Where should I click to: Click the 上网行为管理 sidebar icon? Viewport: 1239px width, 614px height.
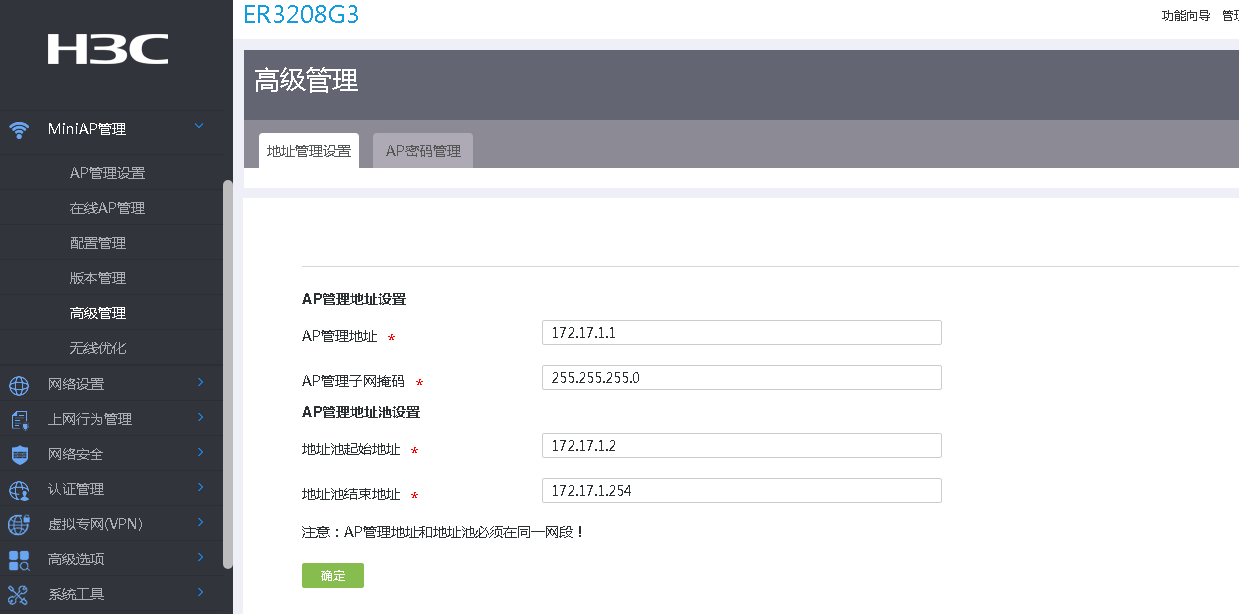point(18,419)
